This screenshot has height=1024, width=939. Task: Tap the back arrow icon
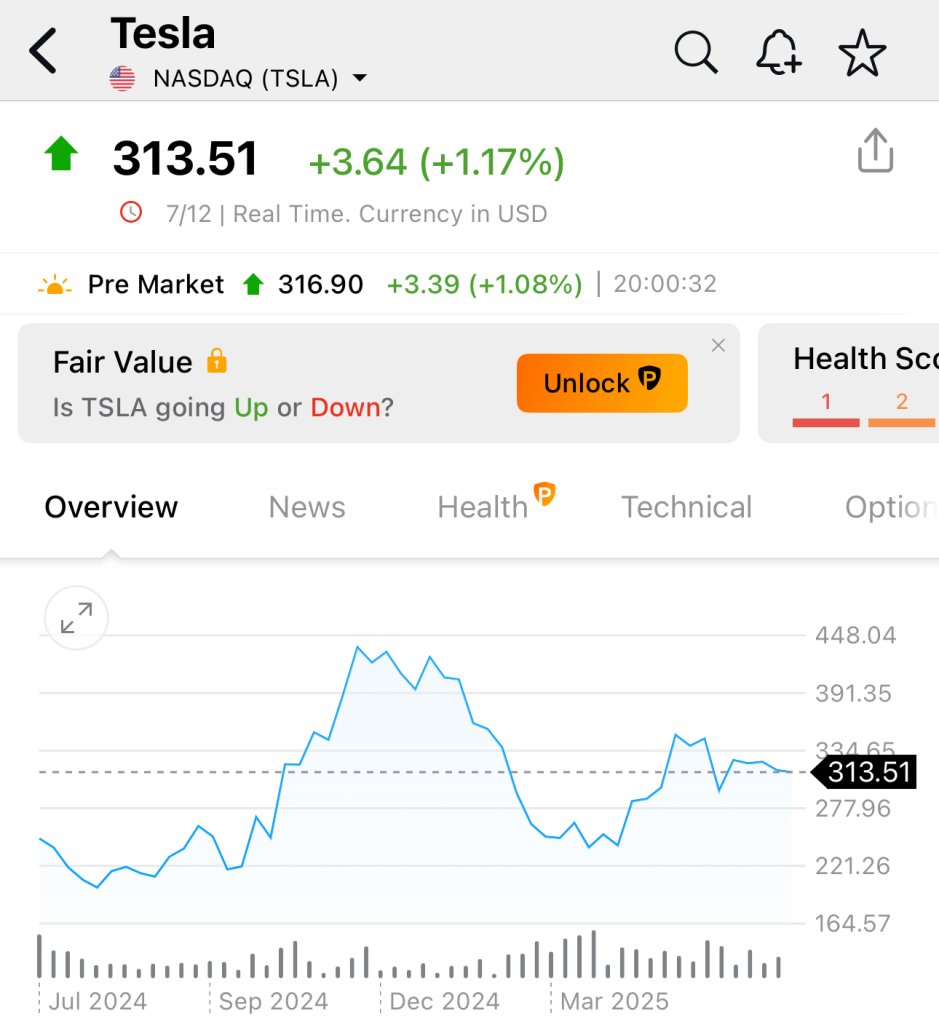tap(43, 51)
